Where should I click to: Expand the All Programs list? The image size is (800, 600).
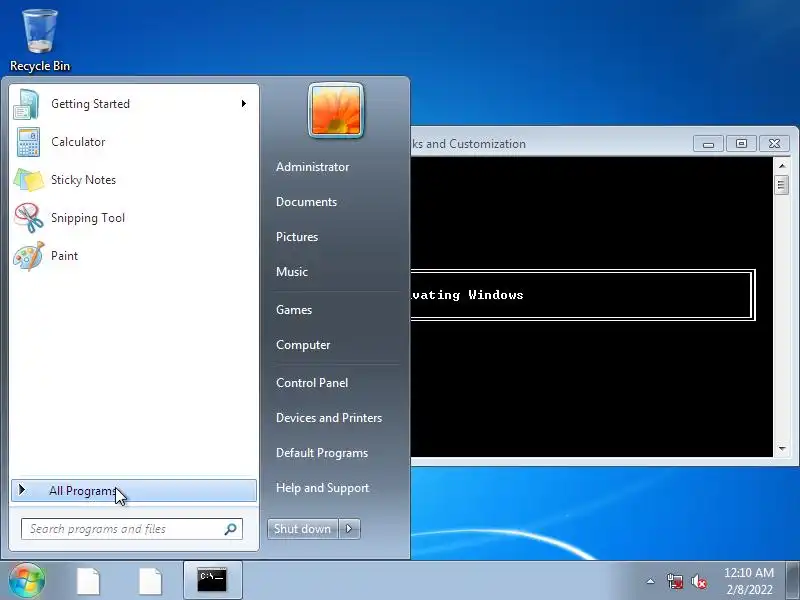[134, 490]
